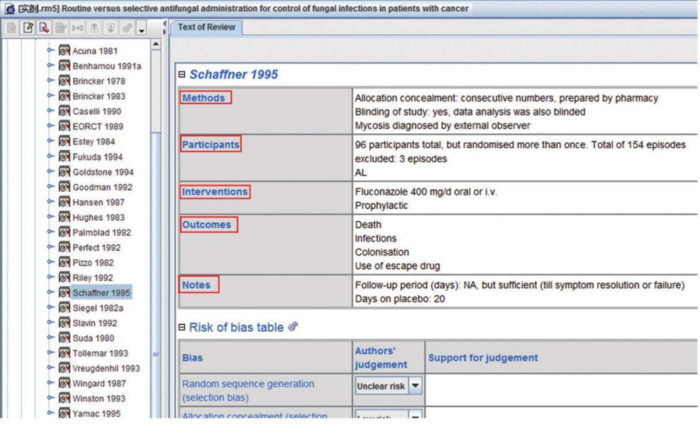Open the outline toolbar overflow dropdown arrow
The width and height of the screenshot is (700, 426).
point(142,30)
